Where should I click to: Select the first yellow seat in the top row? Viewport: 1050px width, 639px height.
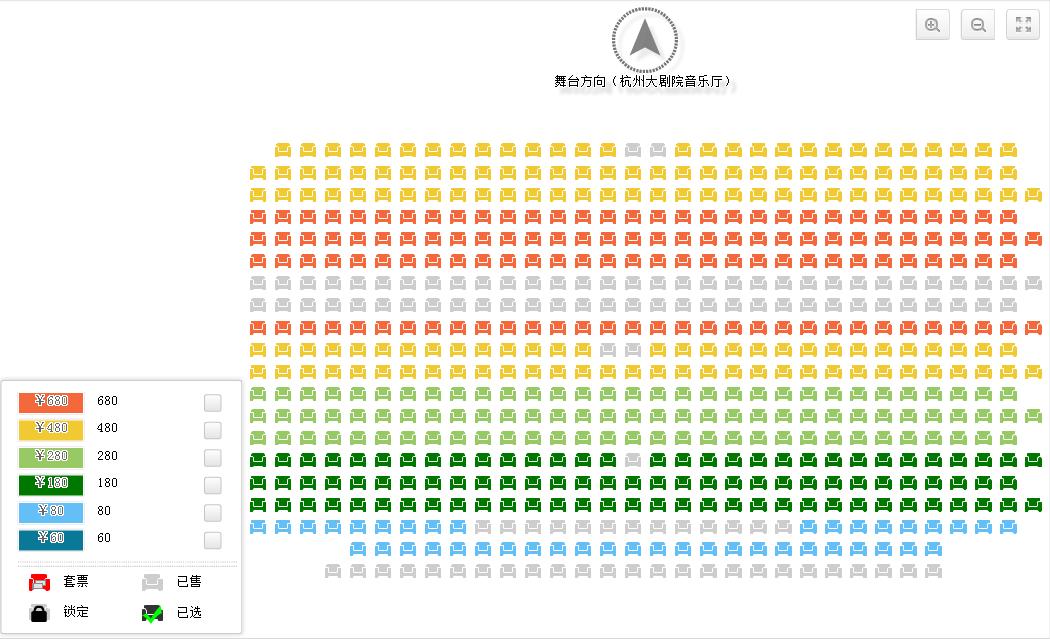pos(283,150)
